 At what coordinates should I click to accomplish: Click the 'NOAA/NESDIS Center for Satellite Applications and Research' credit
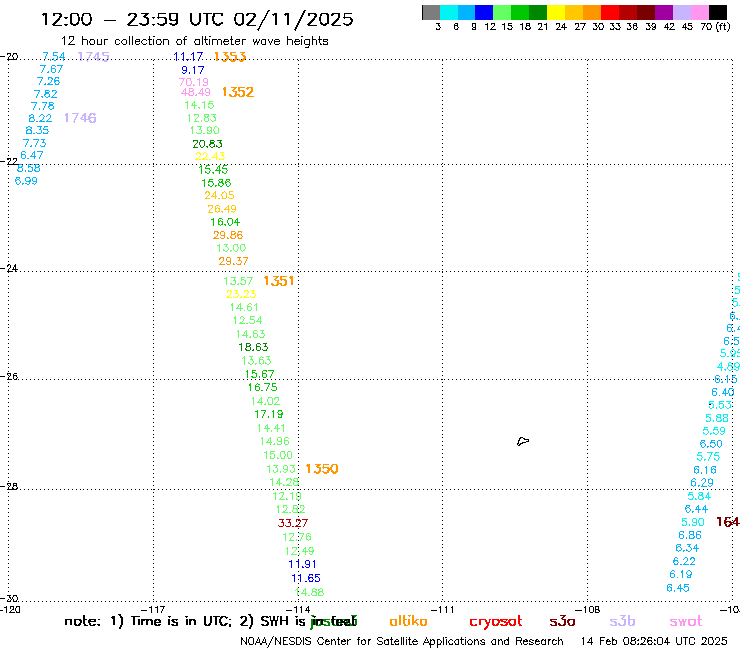pyautogui.click(x=402, y=642)
